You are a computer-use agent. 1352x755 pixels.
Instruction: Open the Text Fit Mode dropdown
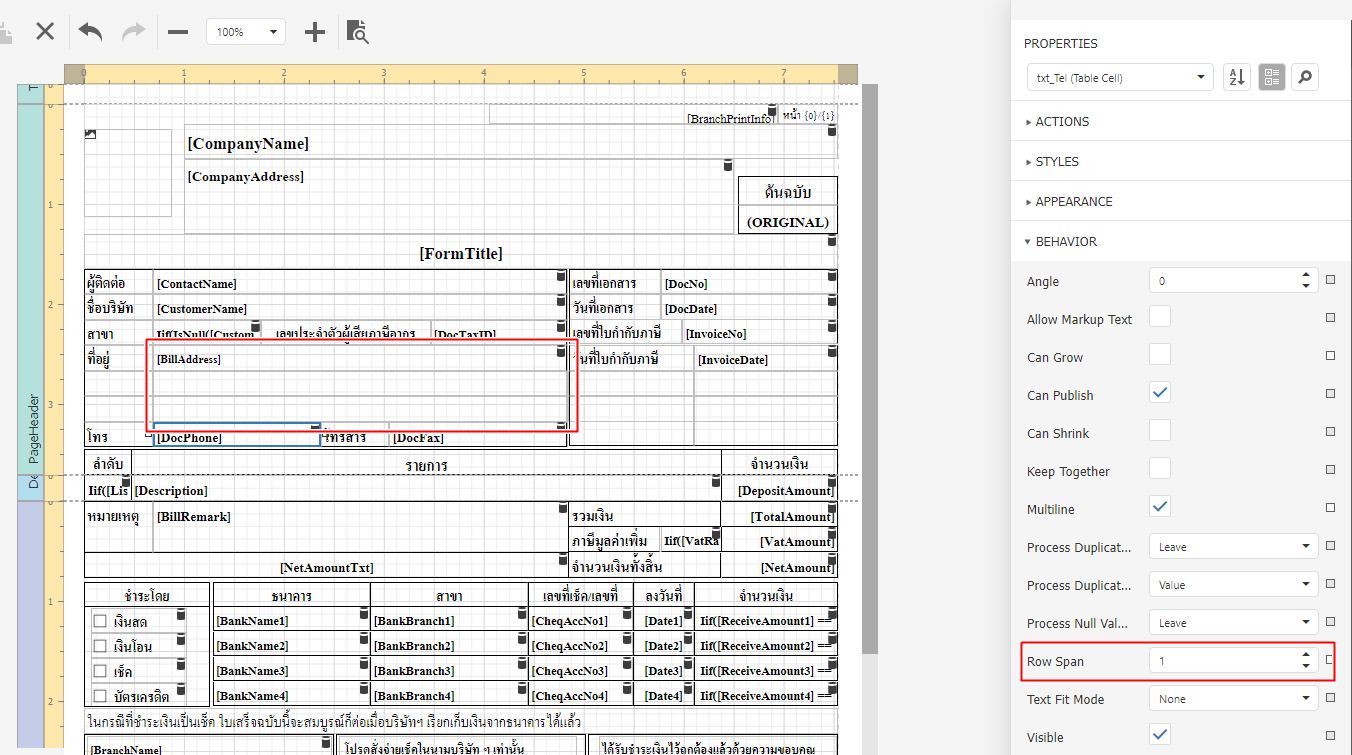tap(1233, 699)
